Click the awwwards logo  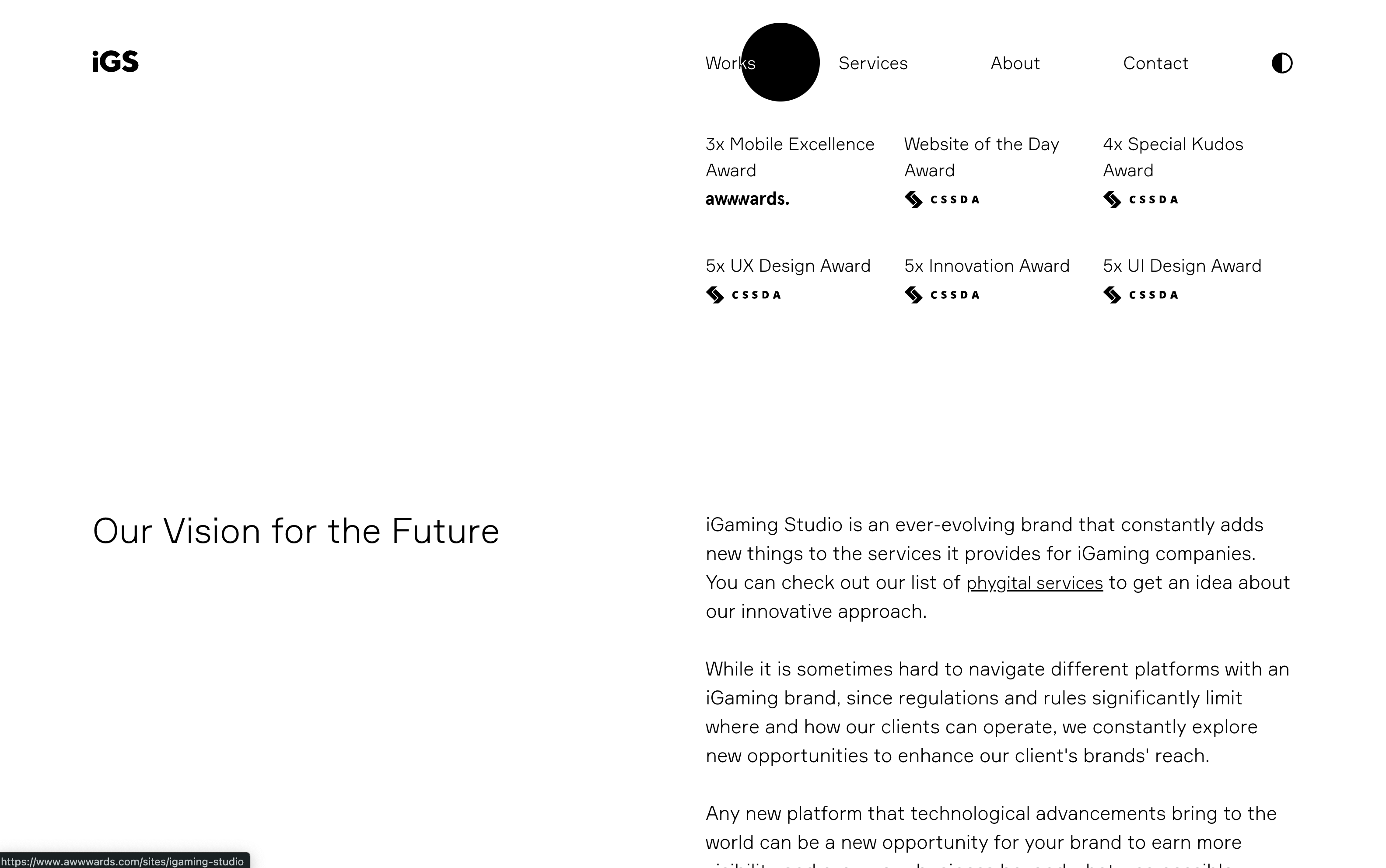click(747, 199)
